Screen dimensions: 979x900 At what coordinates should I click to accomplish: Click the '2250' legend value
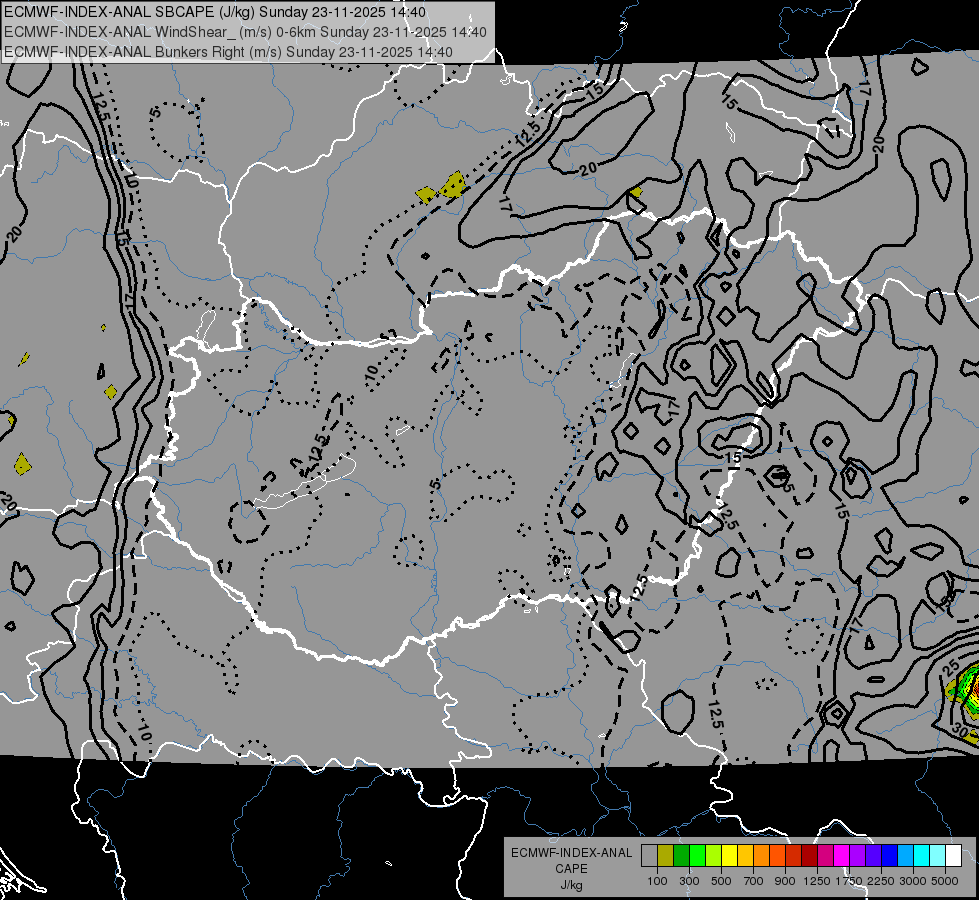(x=882, y=881)
